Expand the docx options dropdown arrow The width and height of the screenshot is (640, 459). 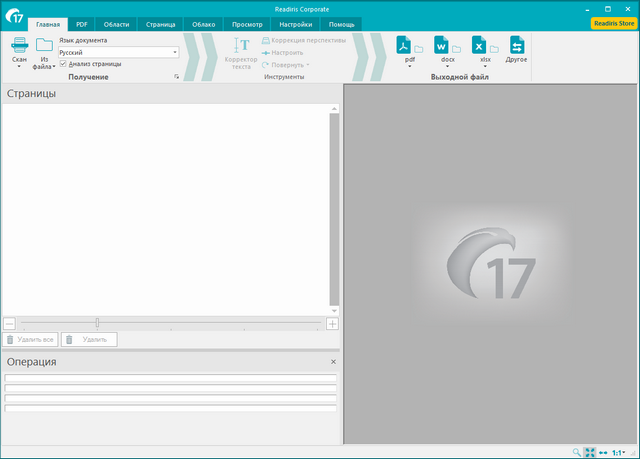[x=447, y=67]
